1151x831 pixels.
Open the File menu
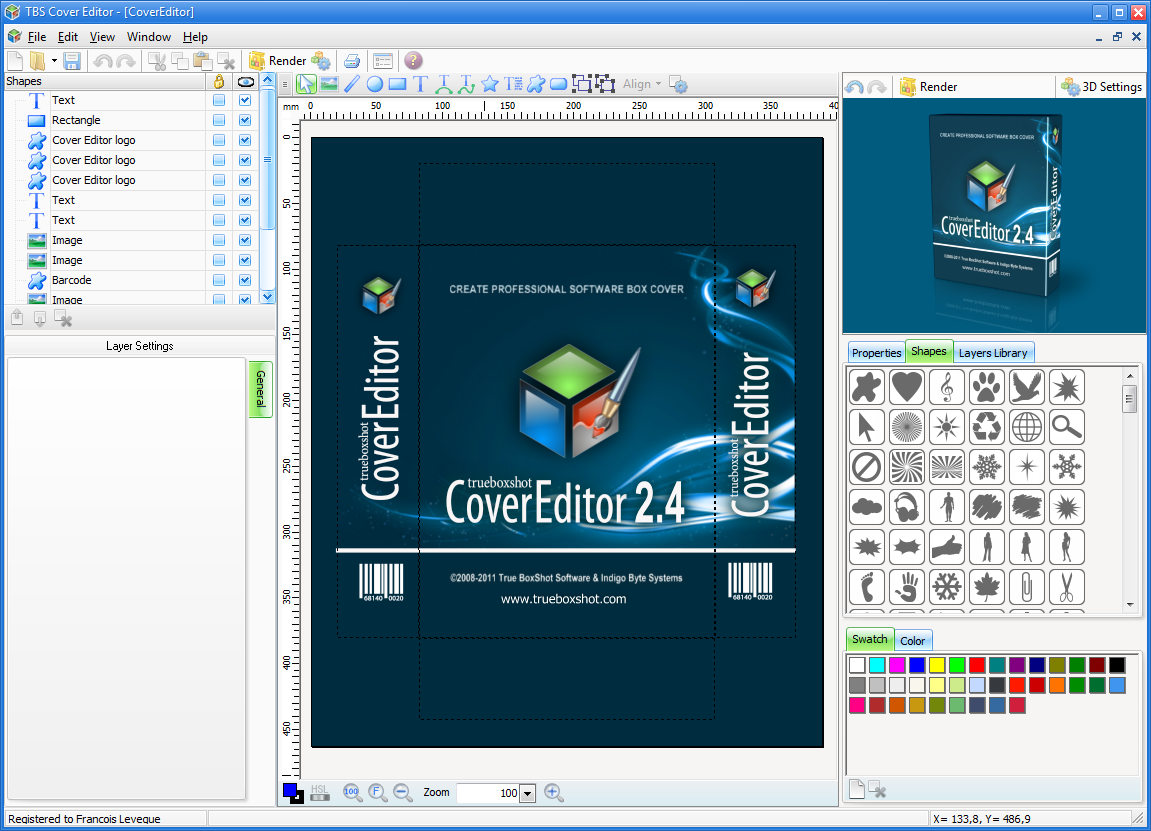37,37
